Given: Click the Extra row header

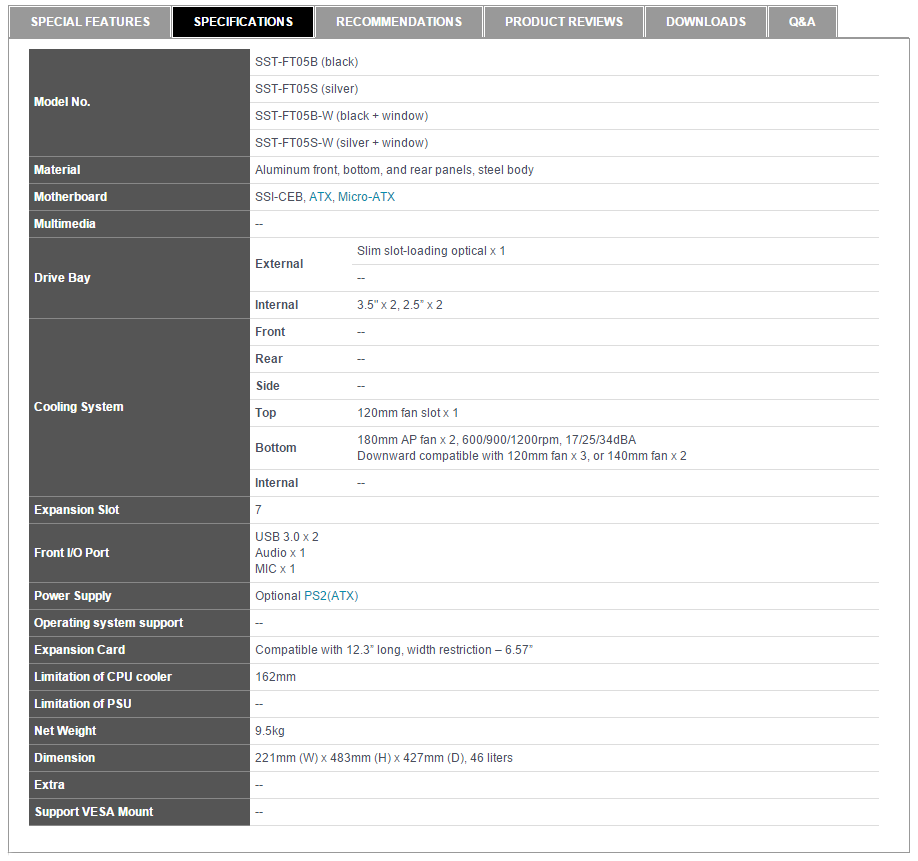Looking at the screenshot, I should click(139, 785).
